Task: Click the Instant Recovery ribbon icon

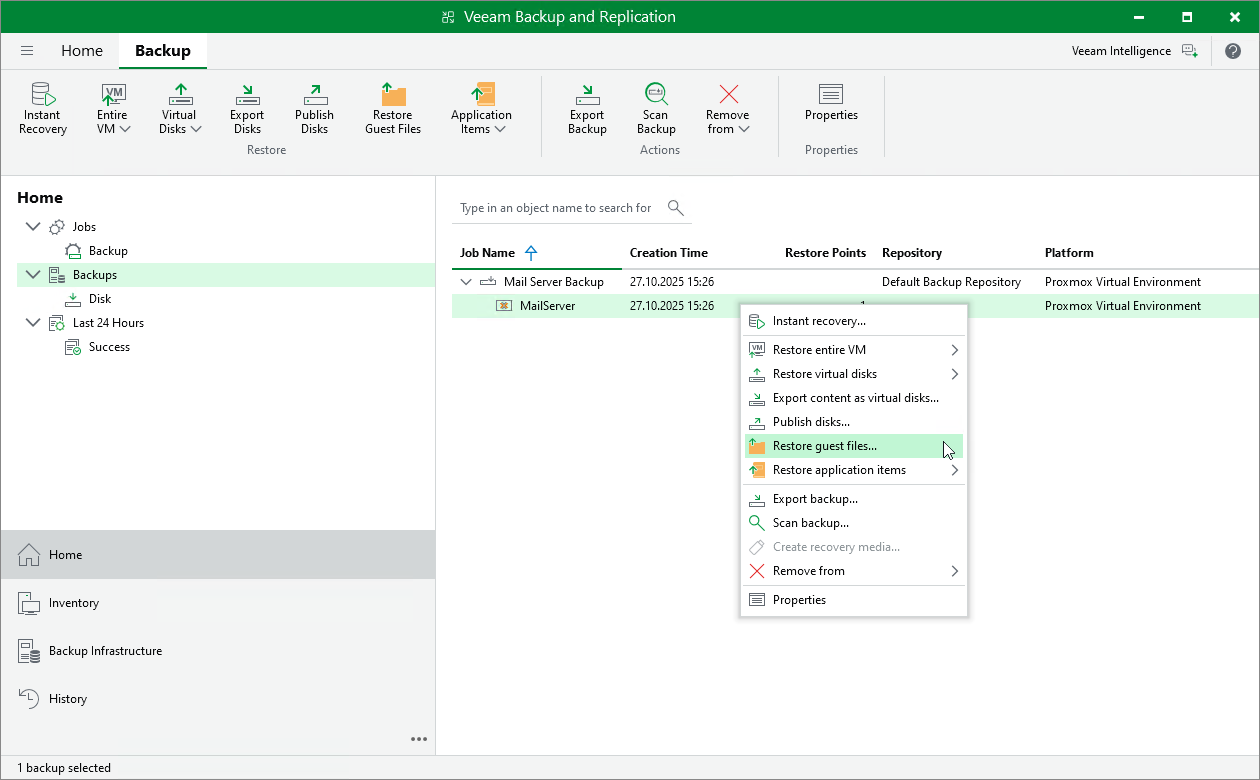Action: pos(42,108)
